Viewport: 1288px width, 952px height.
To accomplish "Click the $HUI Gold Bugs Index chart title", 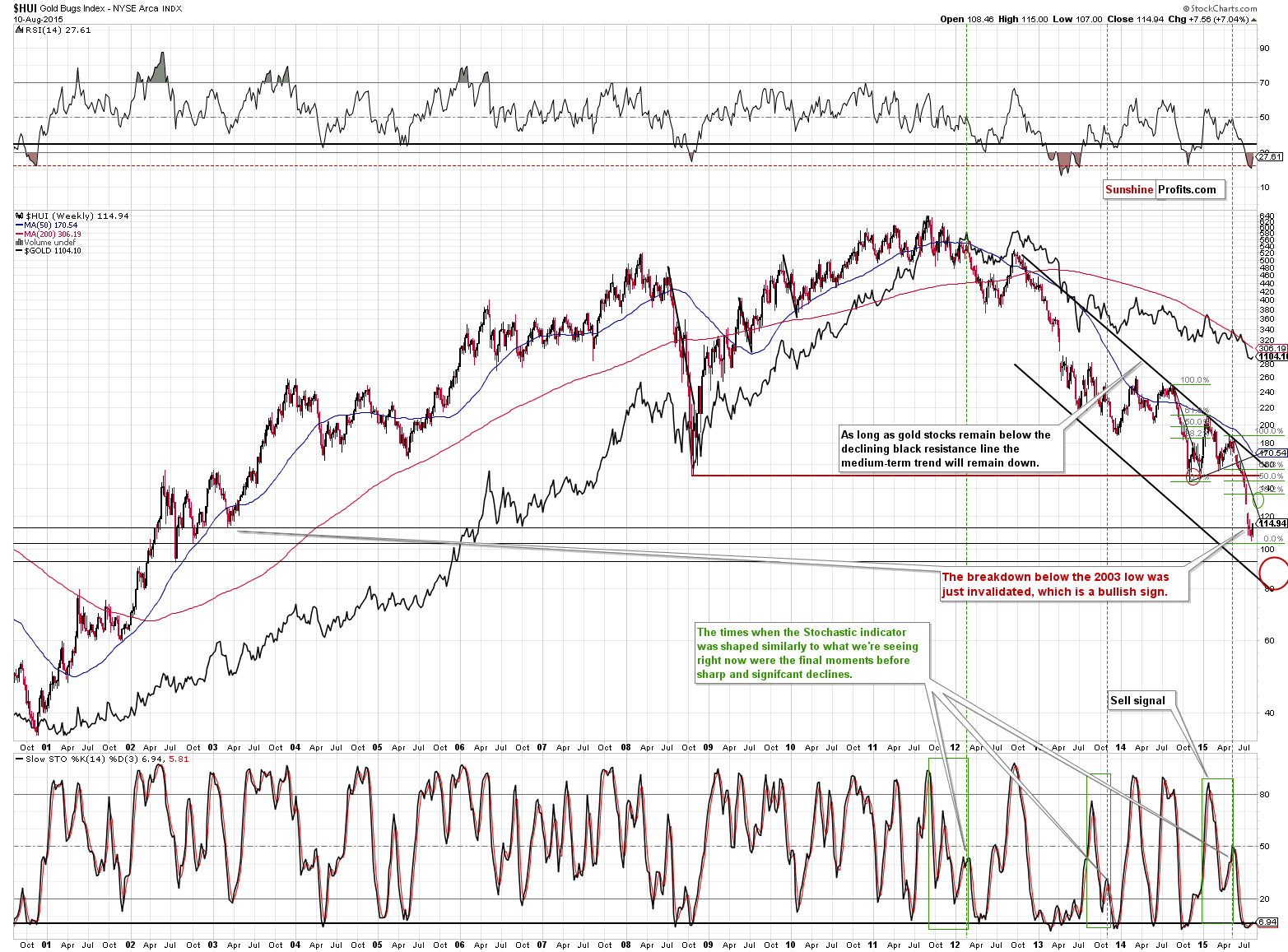I will pyautogui.click(x=98, y=8).
